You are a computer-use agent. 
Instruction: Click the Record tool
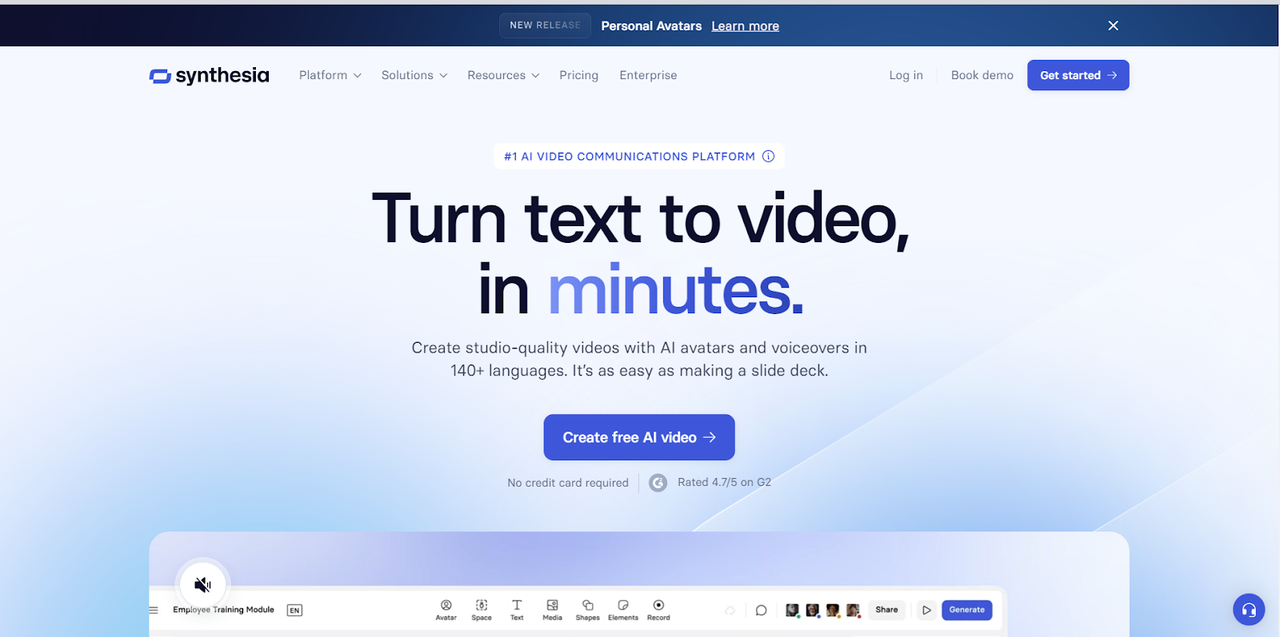(x=658, y=610)
